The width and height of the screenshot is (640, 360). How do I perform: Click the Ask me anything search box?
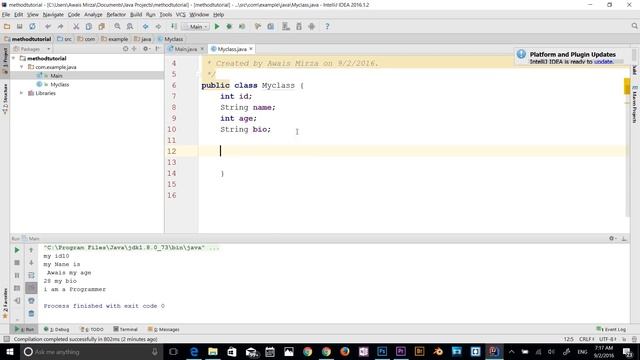tap(91, 352)
